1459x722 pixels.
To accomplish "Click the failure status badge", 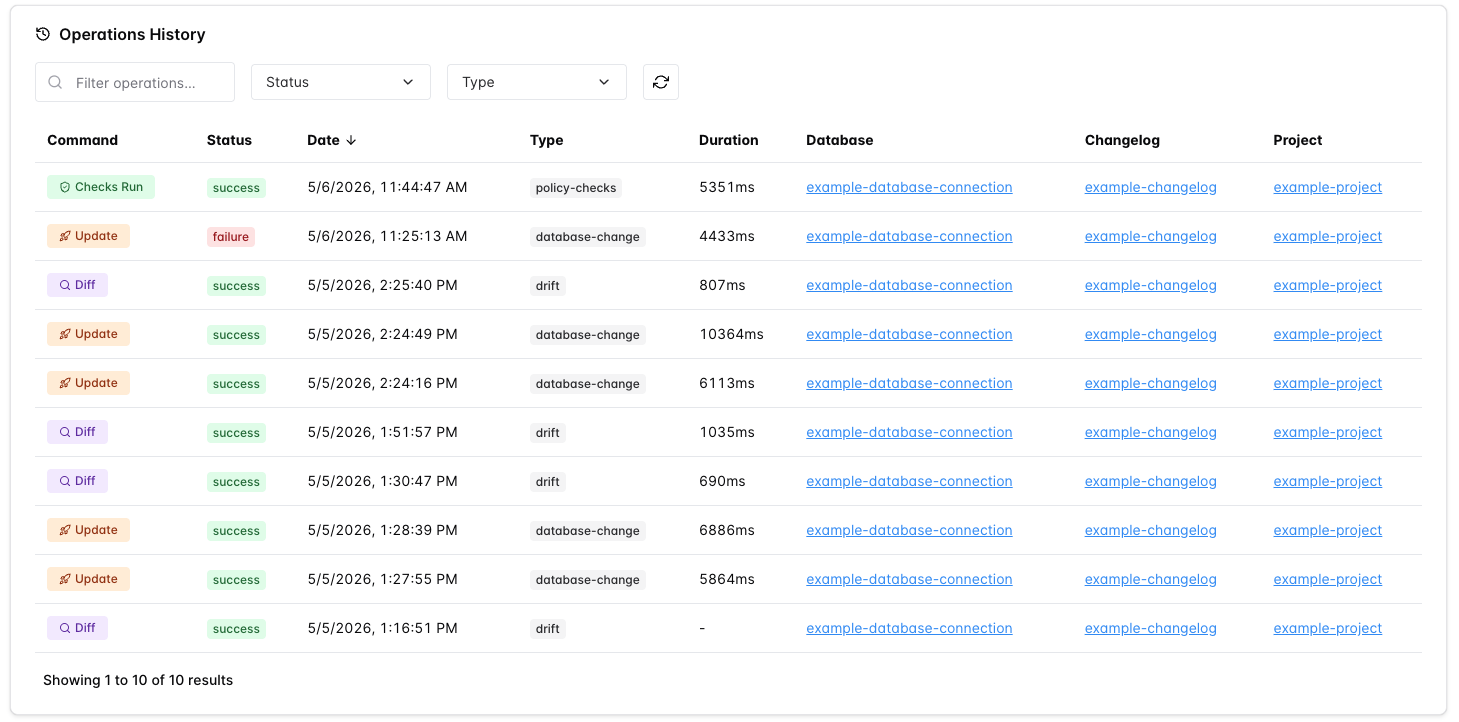I will pyautogui.click(x=231, y=237).
